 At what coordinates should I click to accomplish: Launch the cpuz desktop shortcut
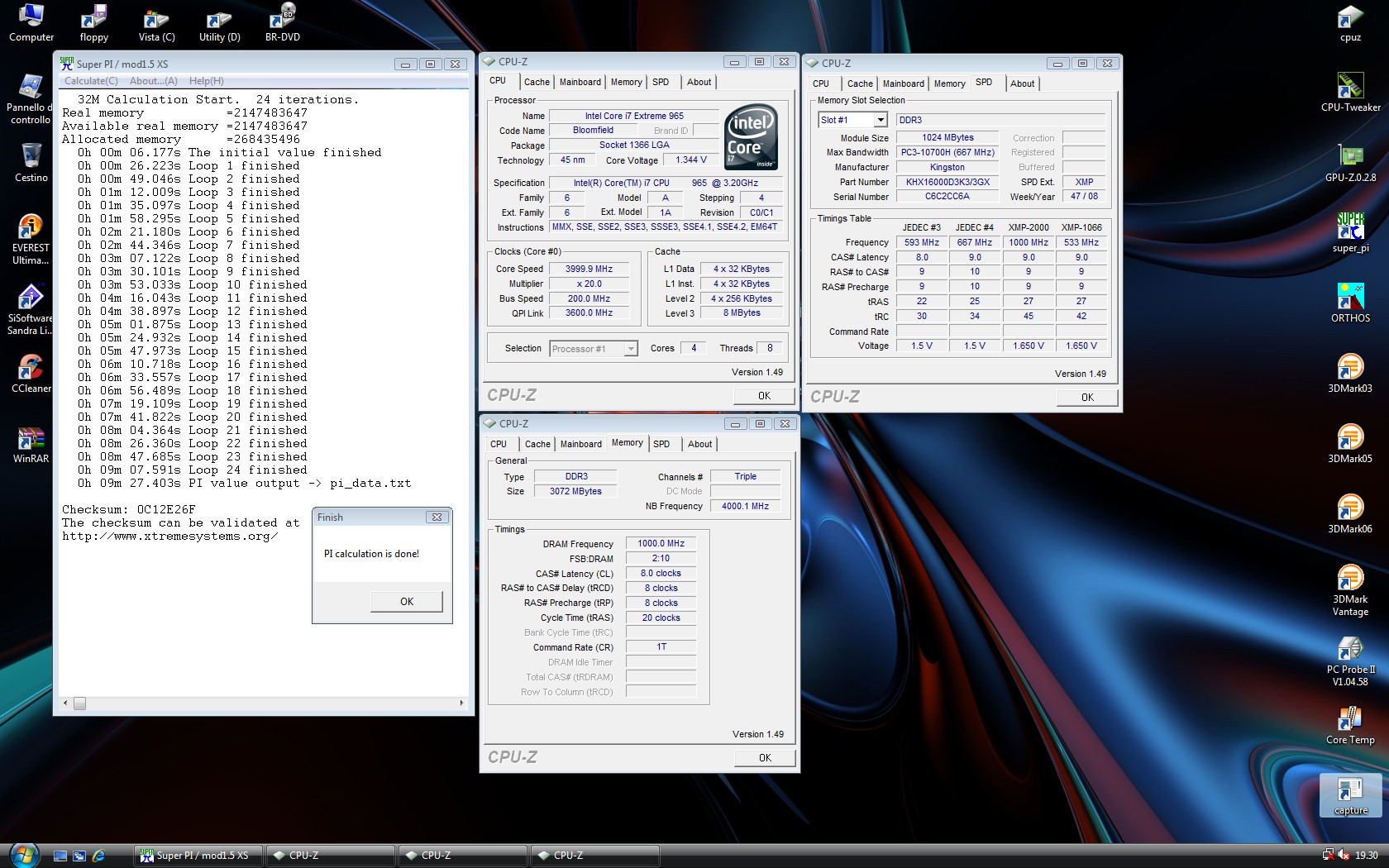coord(1350,22)
